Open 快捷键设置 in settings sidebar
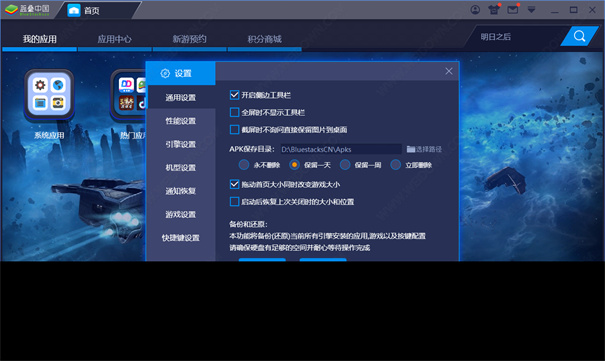The height and width of the screenshot is (361, 605). point(181,238)
